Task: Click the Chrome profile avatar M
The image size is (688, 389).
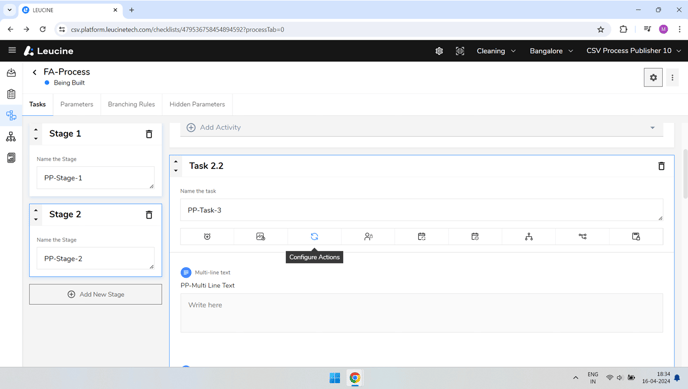Action: point(663,29)
